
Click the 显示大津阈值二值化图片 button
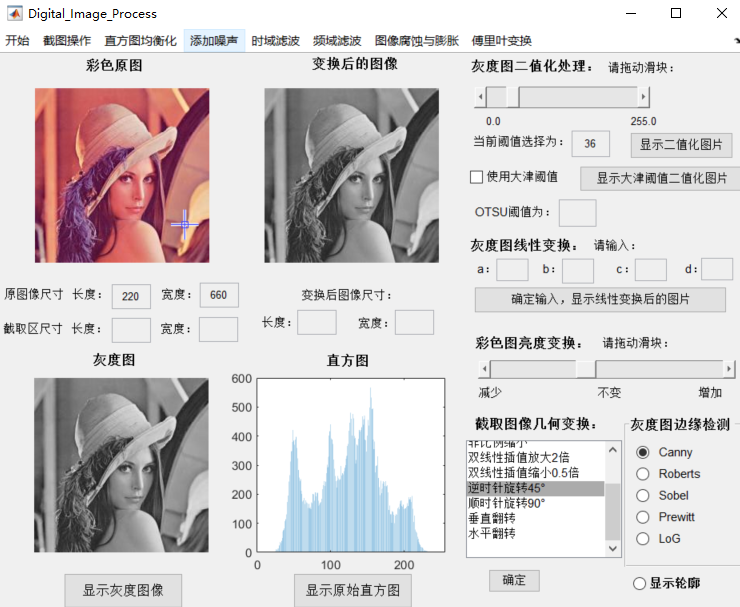(x=661, y=178)
